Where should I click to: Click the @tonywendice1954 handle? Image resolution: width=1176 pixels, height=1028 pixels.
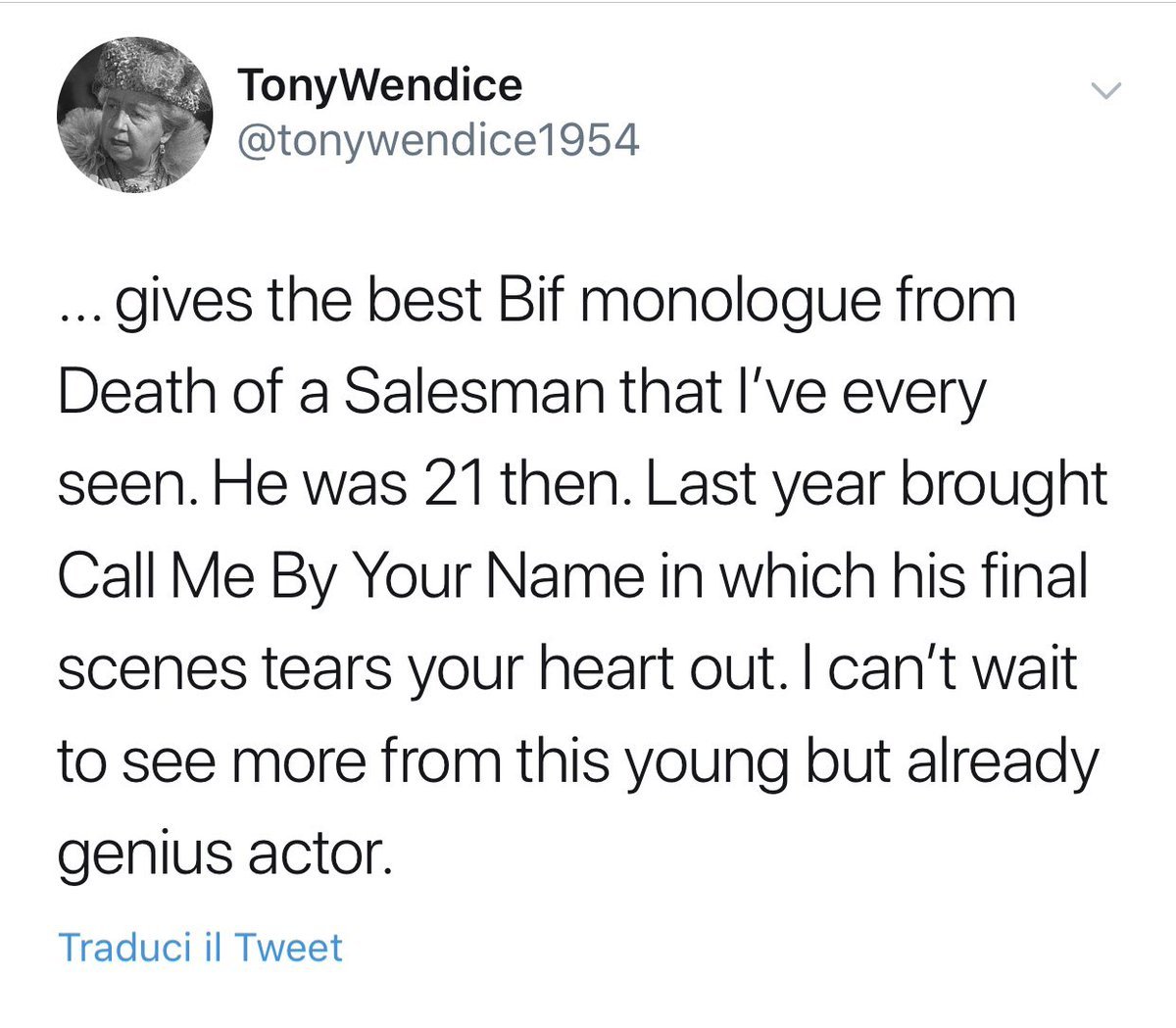point(438,142)
